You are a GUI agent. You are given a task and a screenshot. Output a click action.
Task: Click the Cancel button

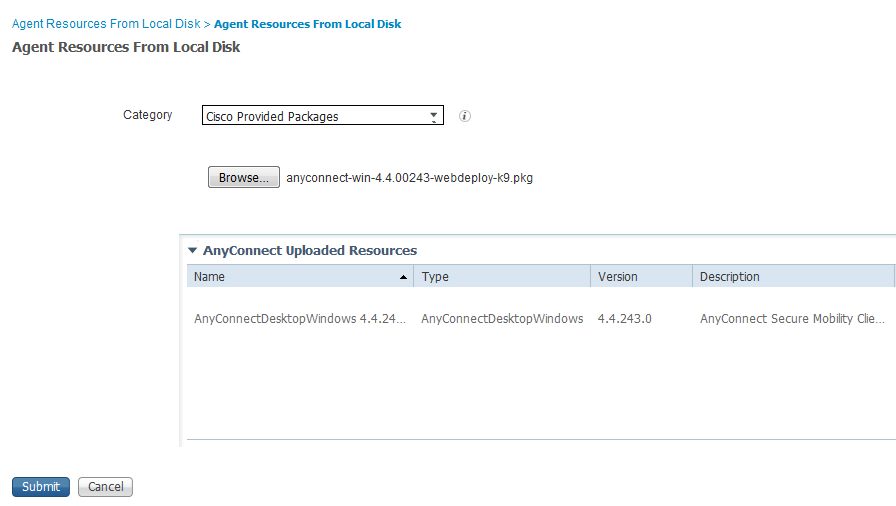[105, 487]
